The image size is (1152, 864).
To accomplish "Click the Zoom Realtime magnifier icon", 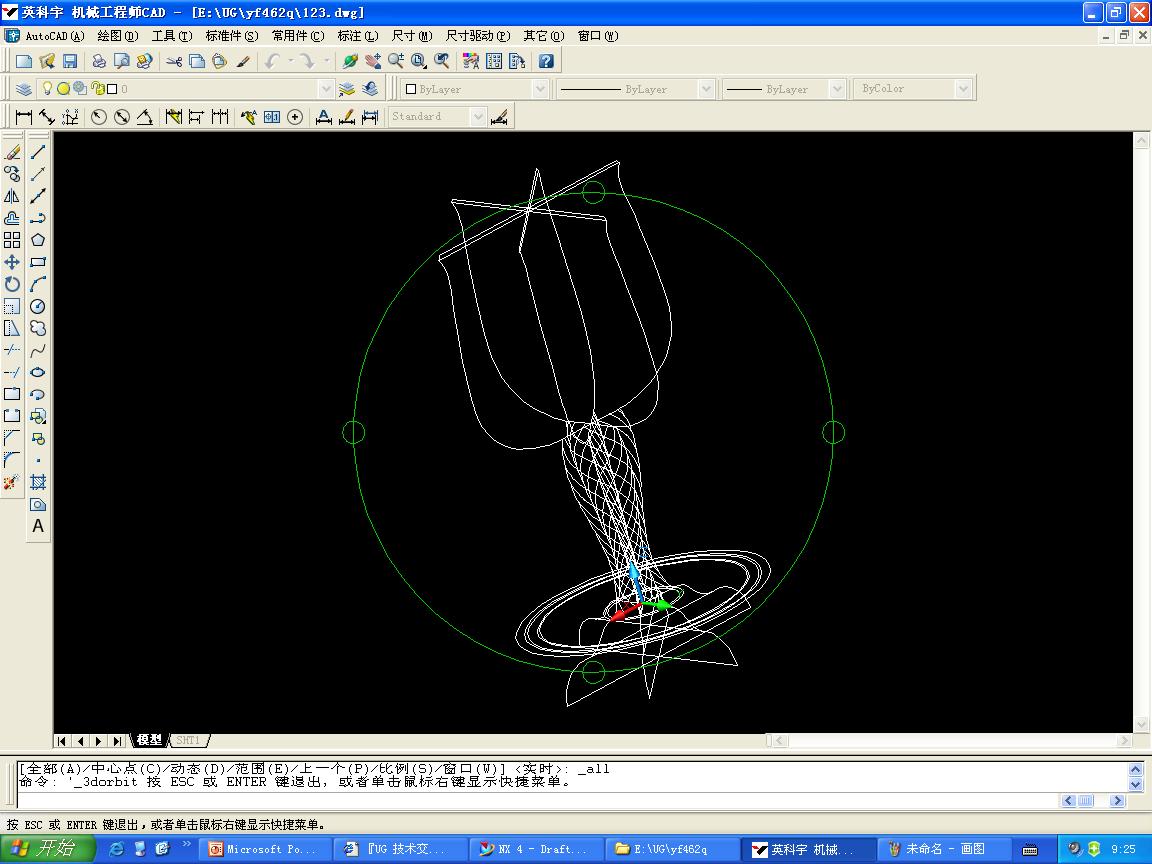I will tap(396, 61).
